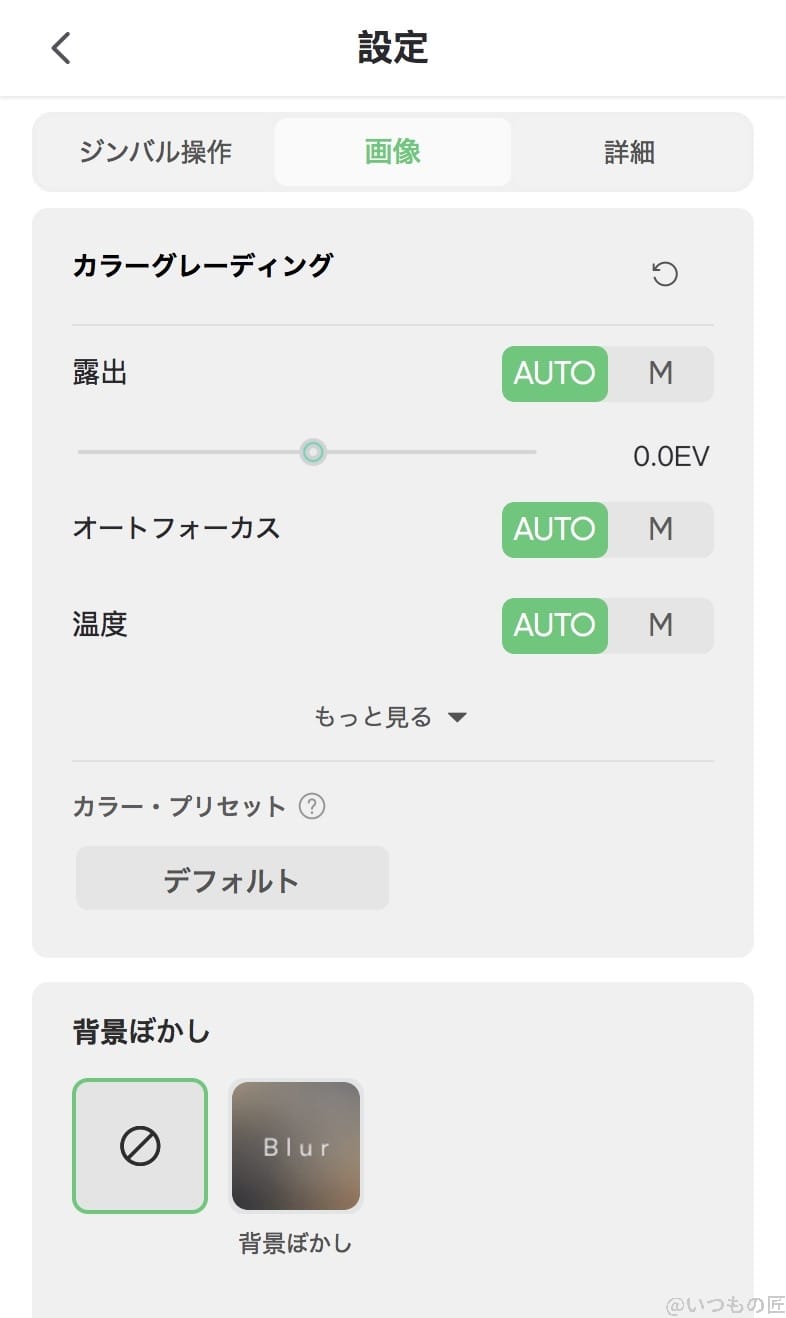The height and width of the screenshot is (1318, 786).
Task: Open the color preset help icon
Action: [x=312, y=806]
